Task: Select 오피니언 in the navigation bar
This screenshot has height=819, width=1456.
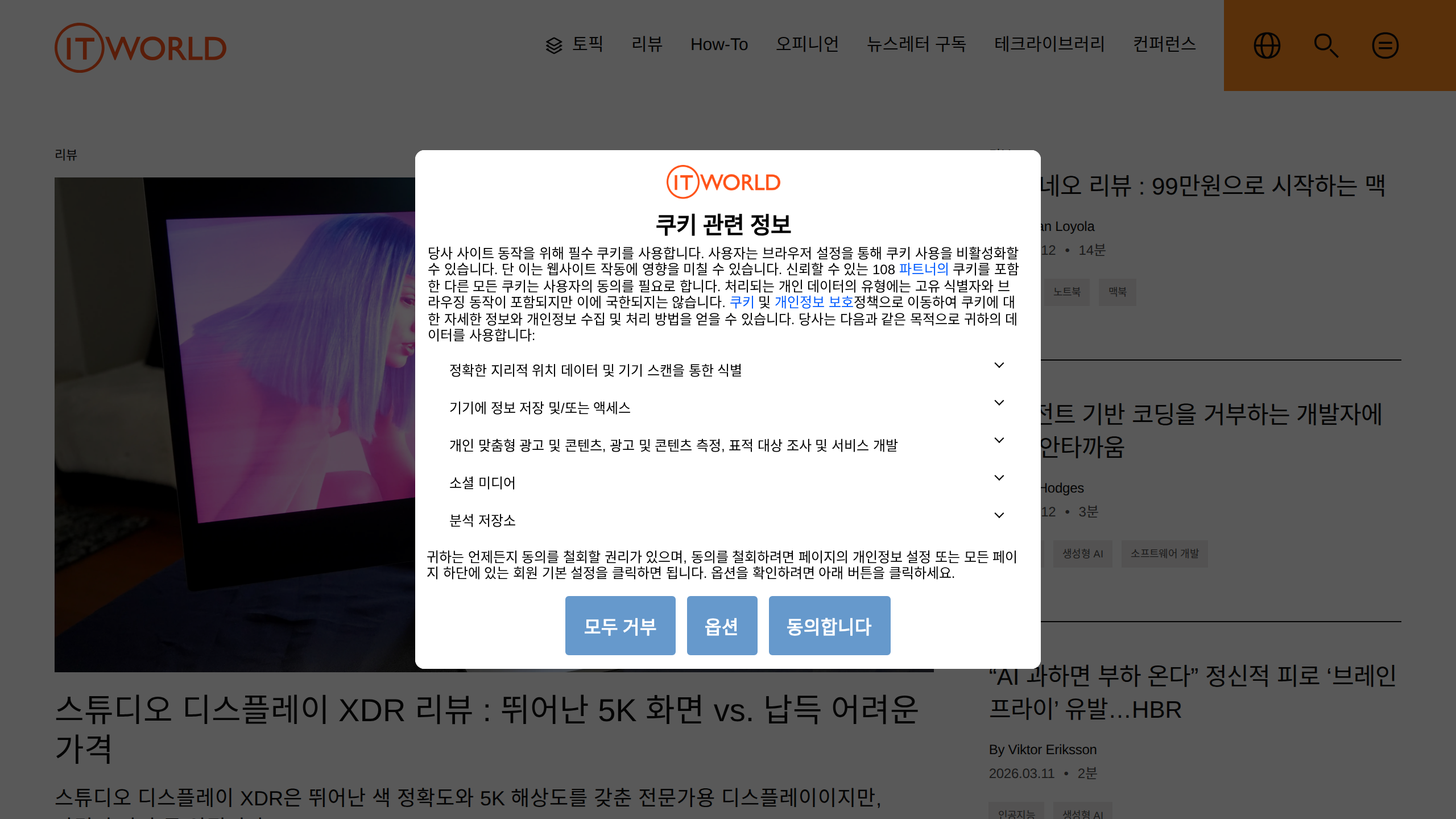Action: [808, 45]
